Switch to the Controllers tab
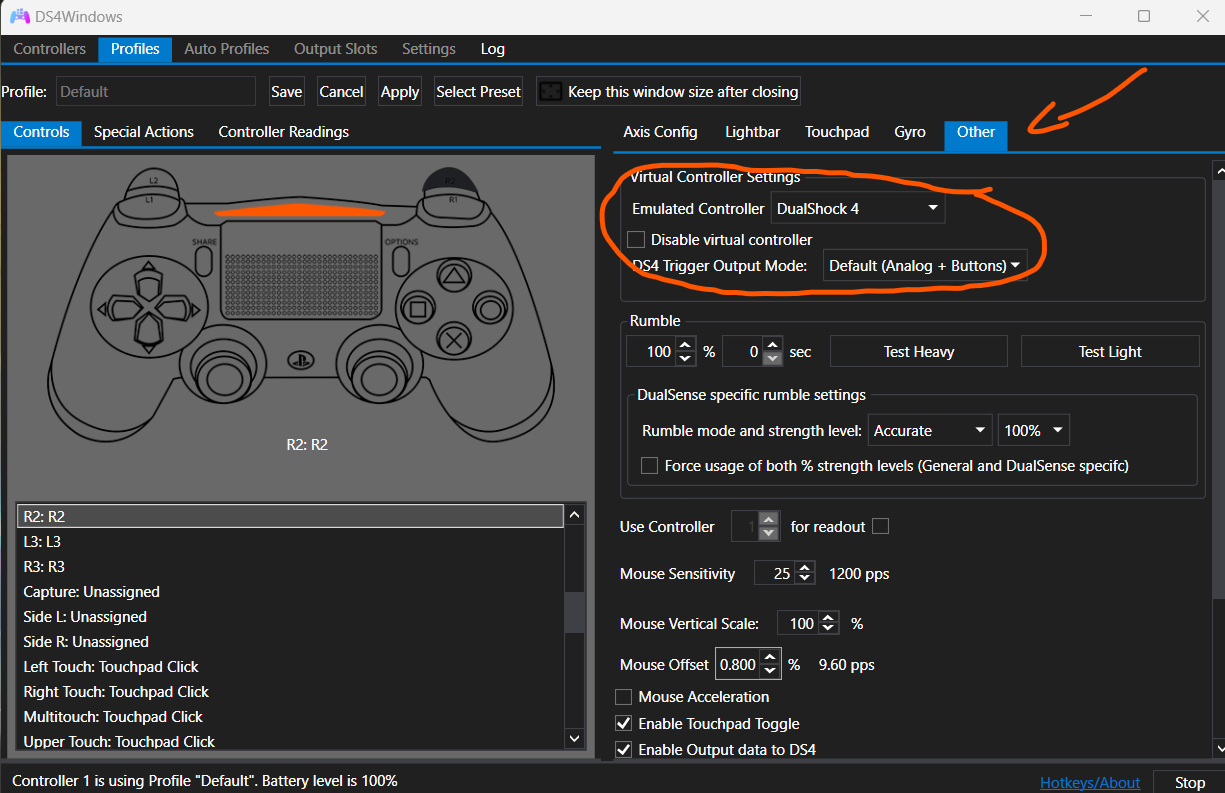 coord(49,49)
